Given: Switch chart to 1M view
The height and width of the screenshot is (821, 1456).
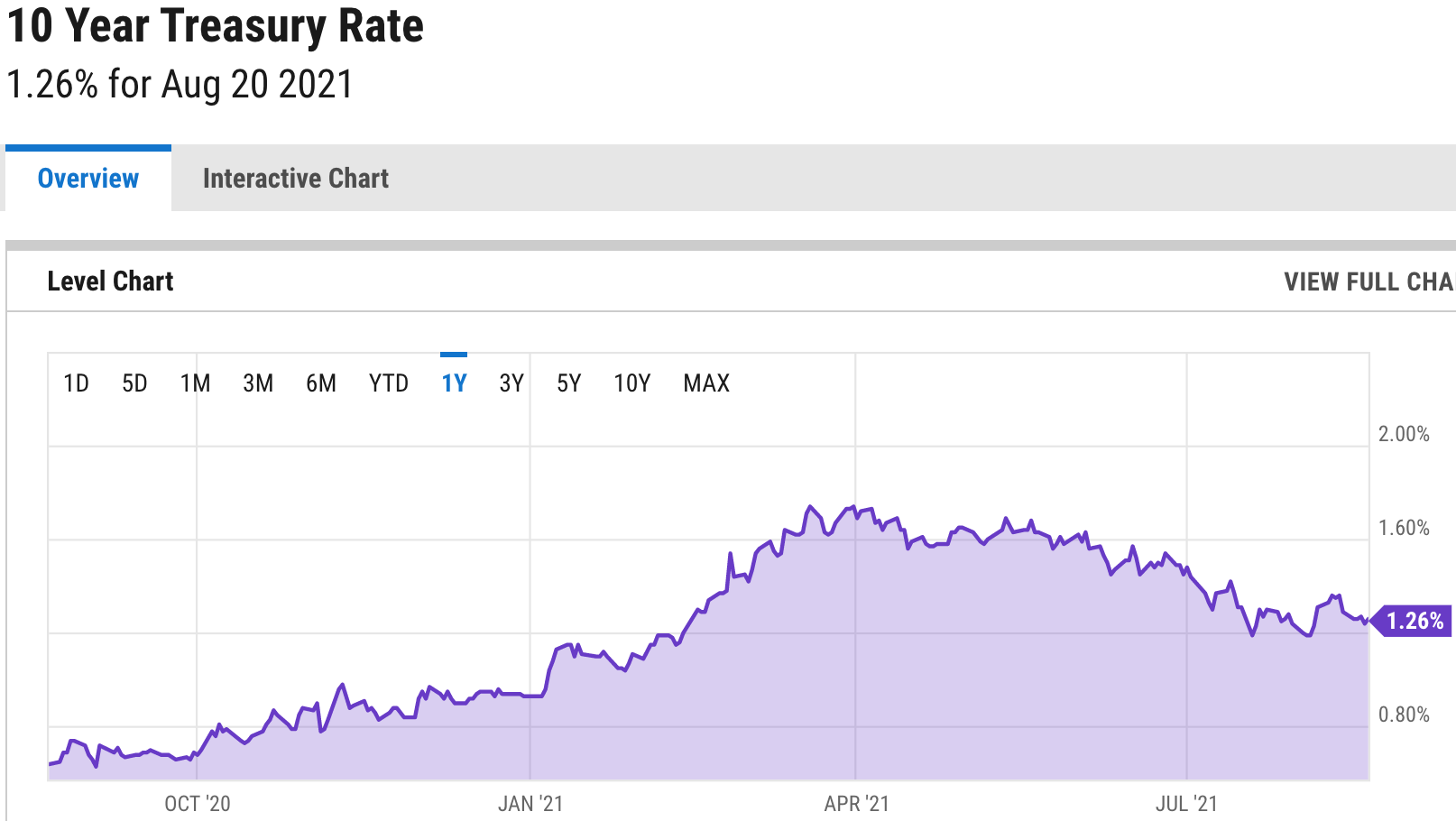Looking at the screenshot, I should [x=195, y=383].
